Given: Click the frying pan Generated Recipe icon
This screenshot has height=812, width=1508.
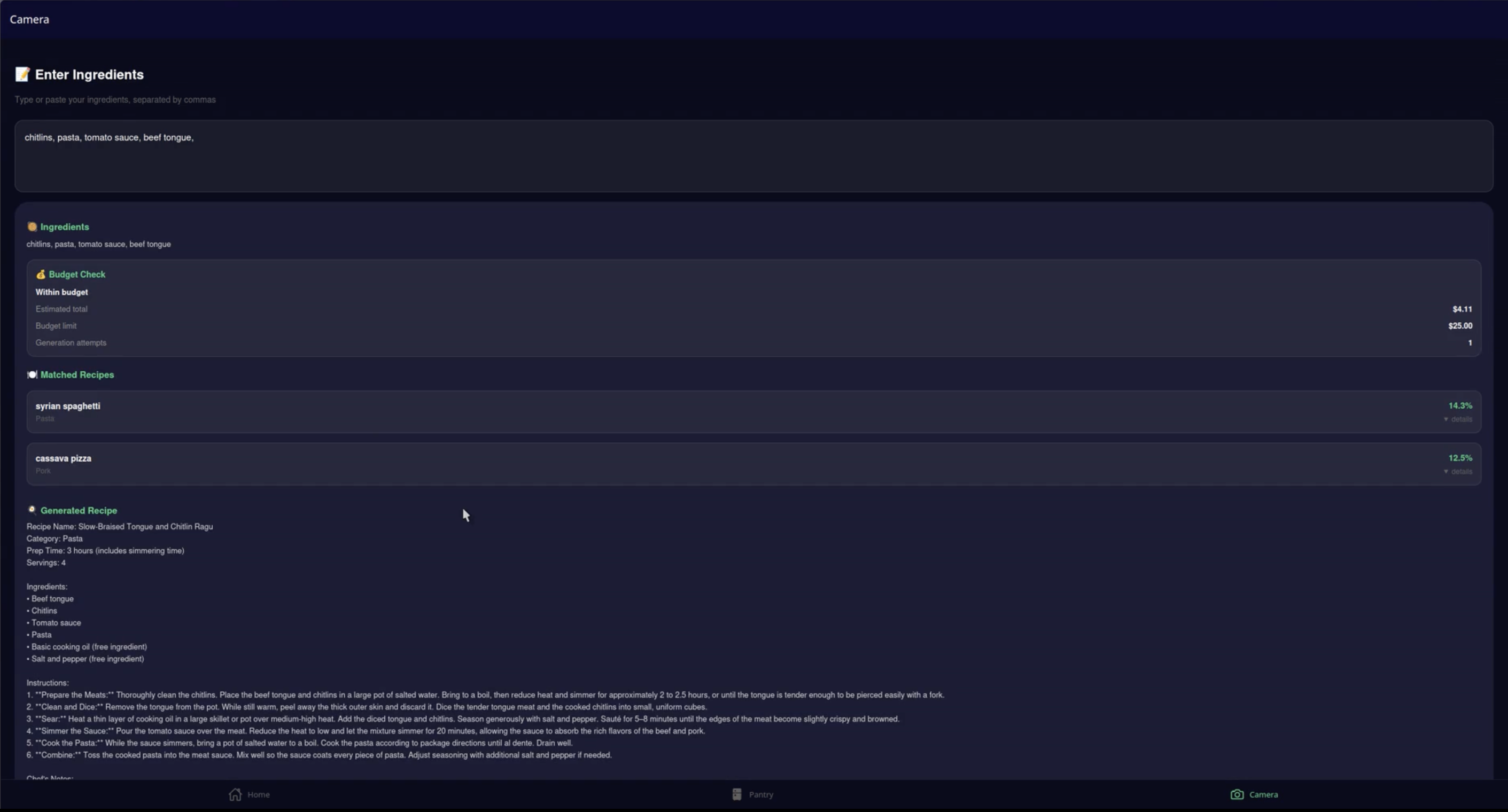Looking at the screenshot, I should [x=32, y=510].
